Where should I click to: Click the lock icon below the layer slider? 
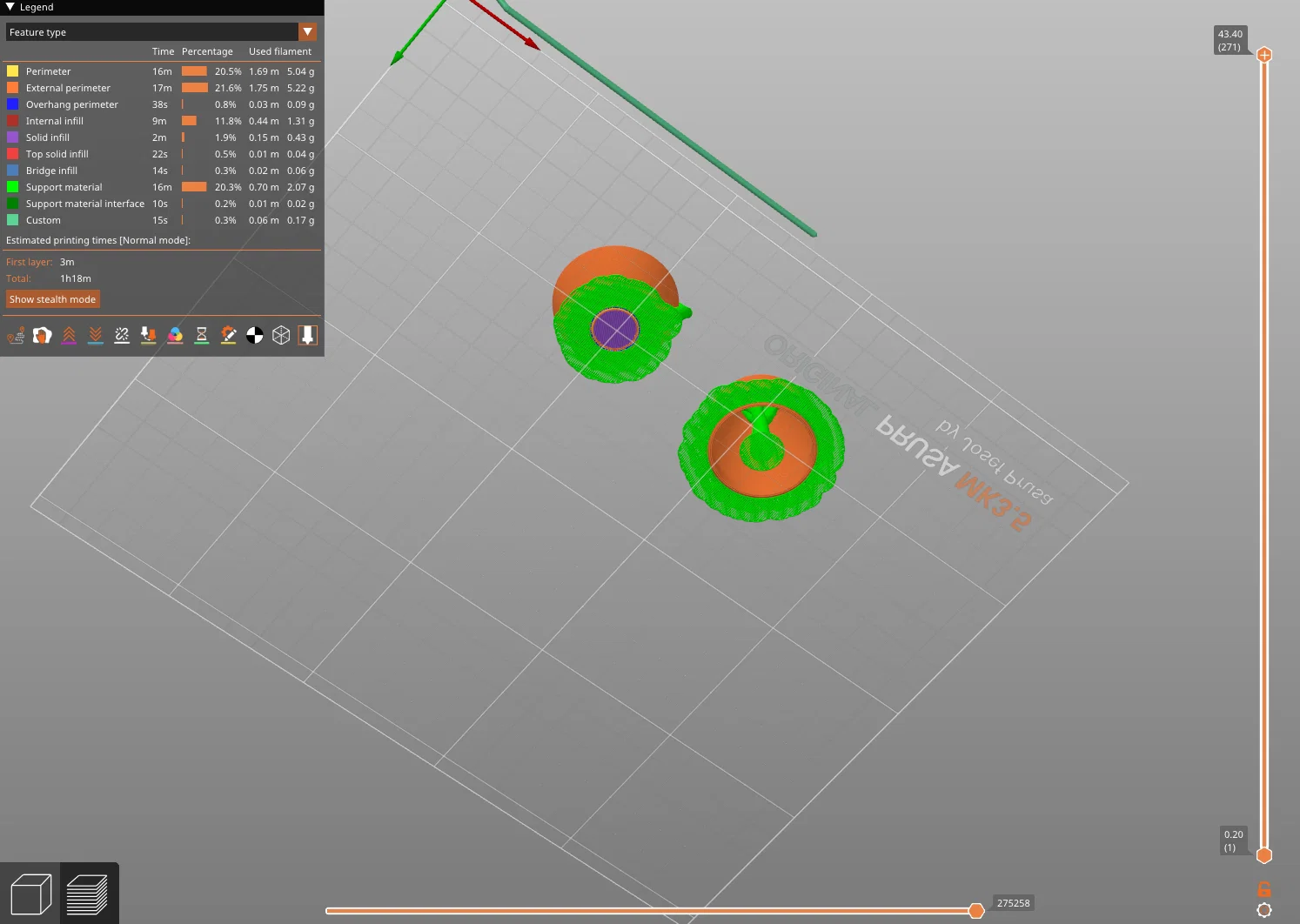pyautogui.click(x=1264, y=889)
